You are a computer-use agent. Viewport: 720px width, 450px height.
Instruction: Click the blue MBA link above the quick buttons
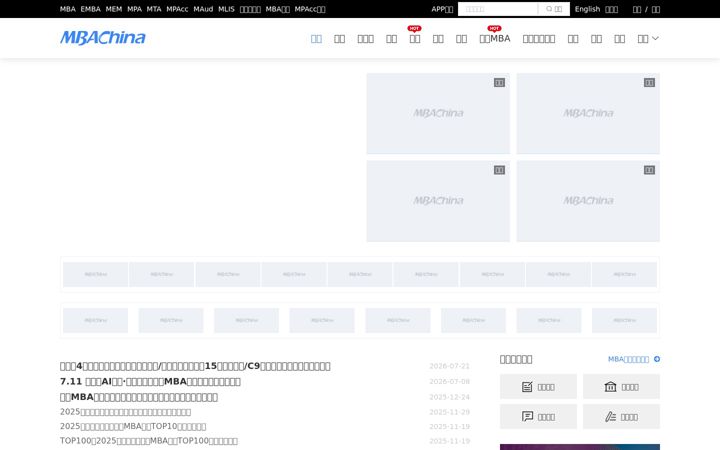(628, 359)
